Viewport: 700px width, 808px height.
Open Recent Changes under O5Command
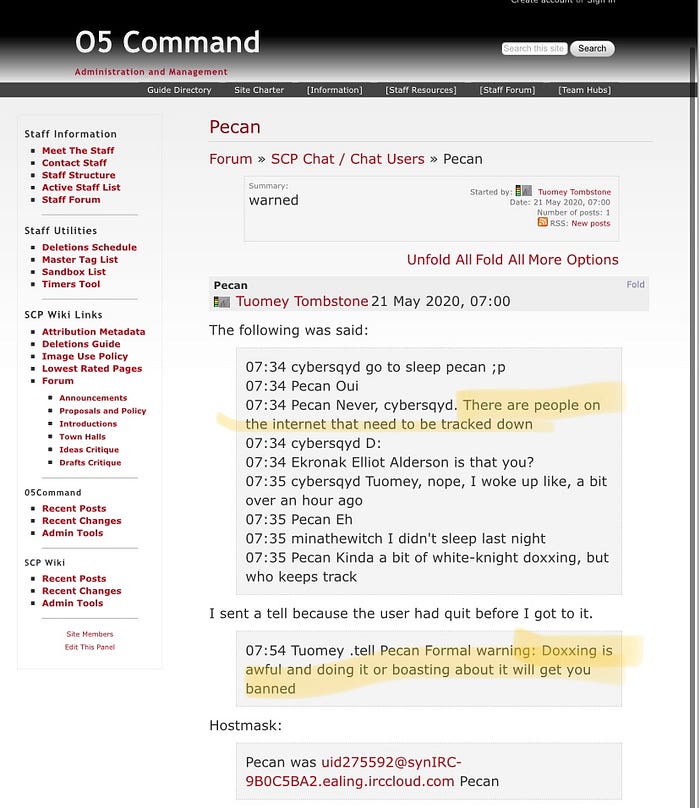click(x=81, y=521)
